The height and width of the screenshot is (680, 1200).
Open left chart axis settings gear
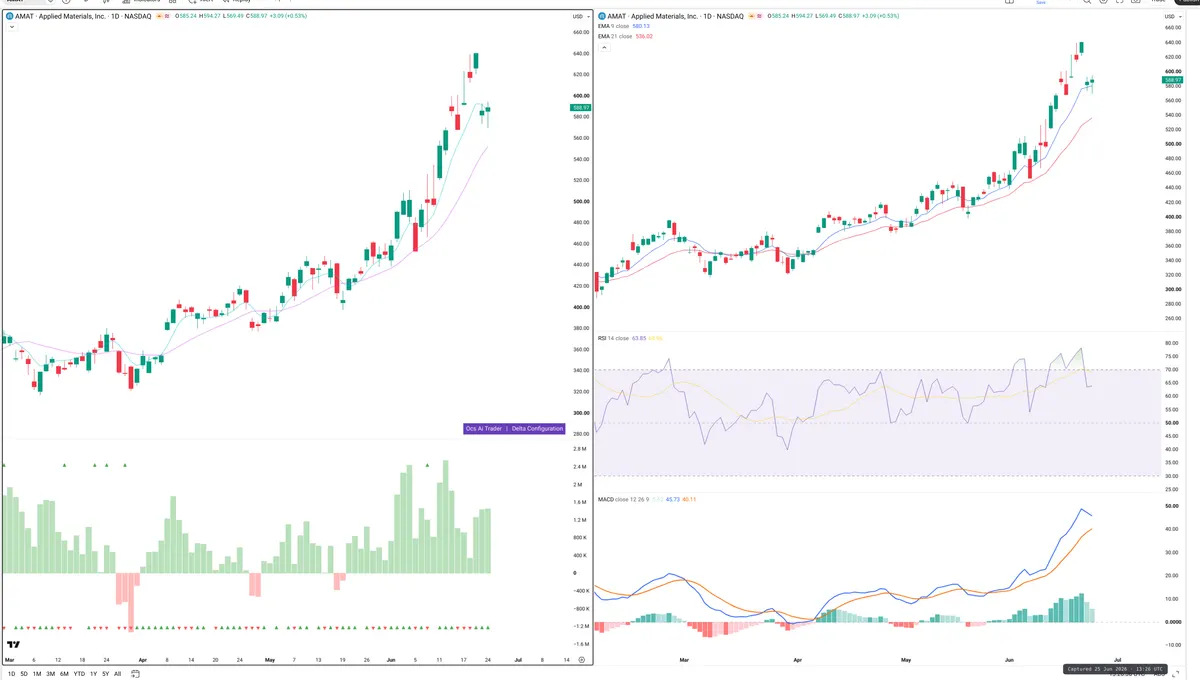click(581, 661)
